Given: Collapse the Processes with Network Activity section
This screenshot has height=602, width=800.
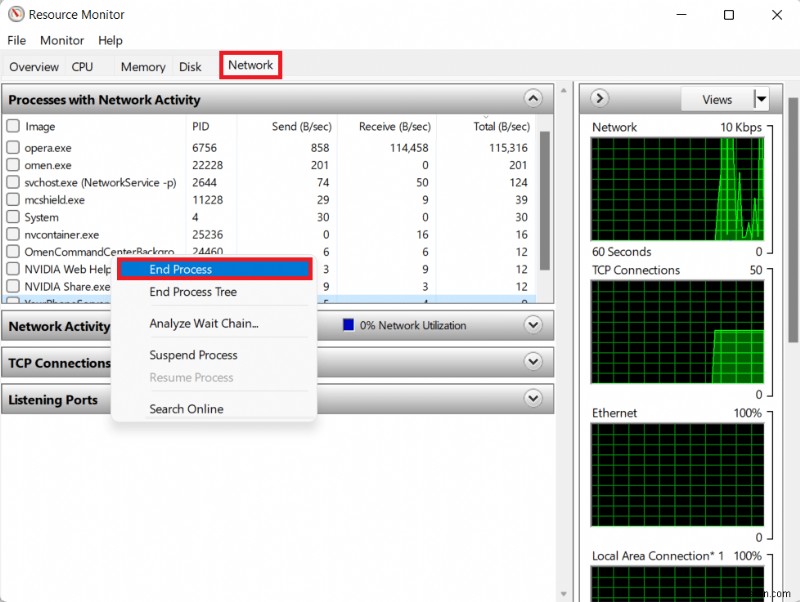Looking at the screenshot, I should pyautogui.click(x=532, y=98).
